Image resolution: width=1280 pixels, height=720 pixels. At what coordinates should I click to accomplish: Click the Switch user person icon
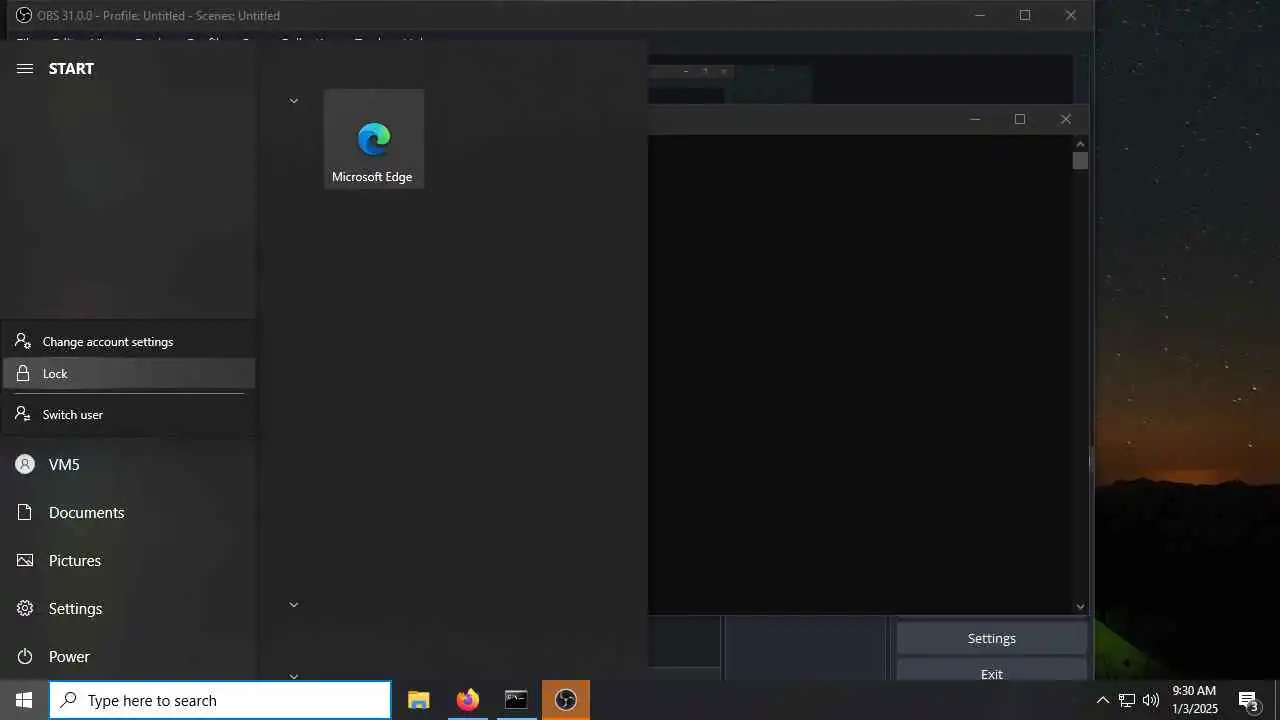pyautogui.click(x=23, y=414)
